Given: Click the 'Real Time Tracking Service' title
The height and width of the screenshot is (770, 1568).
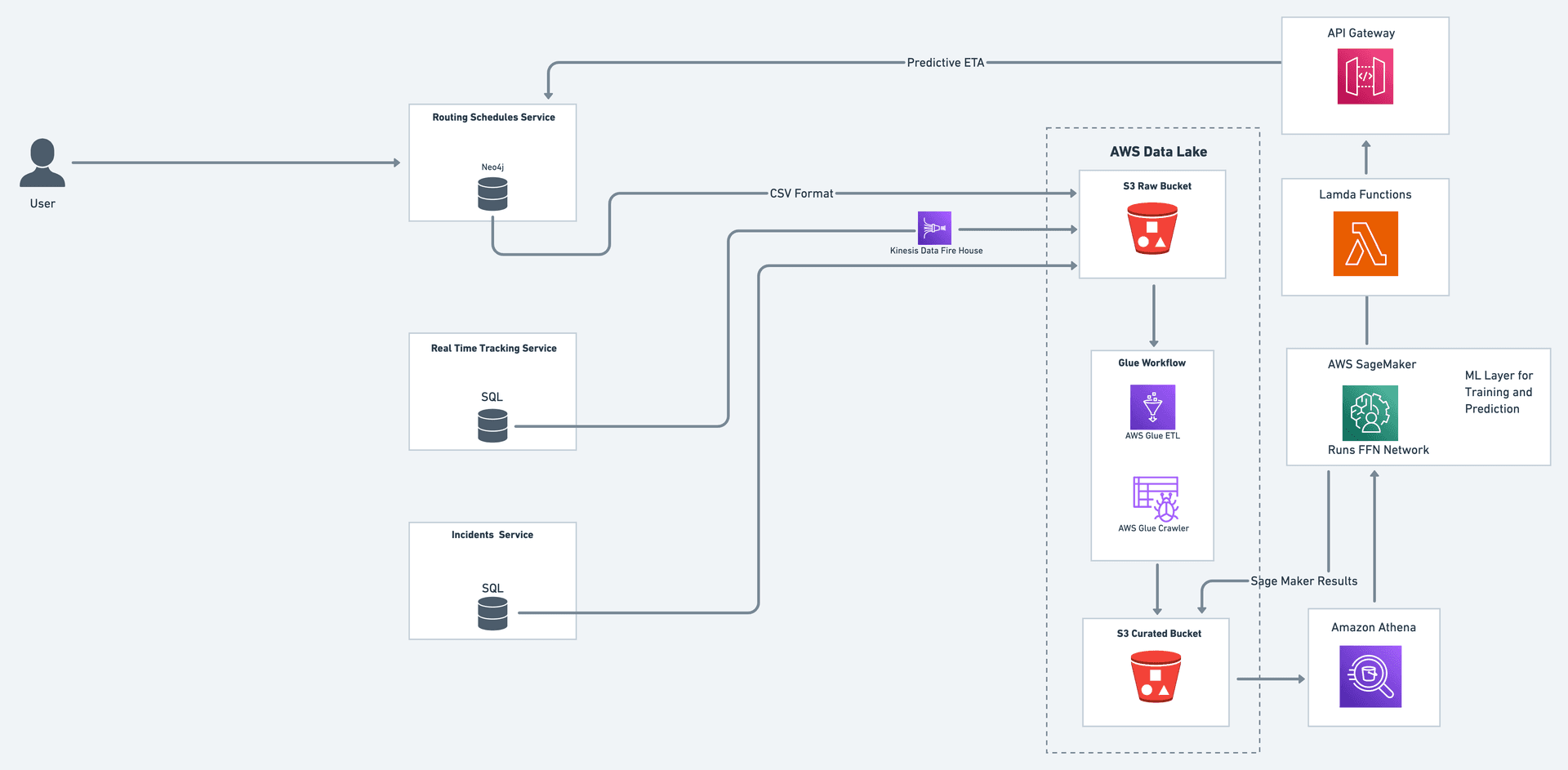Looking at the screenshot, I should [493, 349].
